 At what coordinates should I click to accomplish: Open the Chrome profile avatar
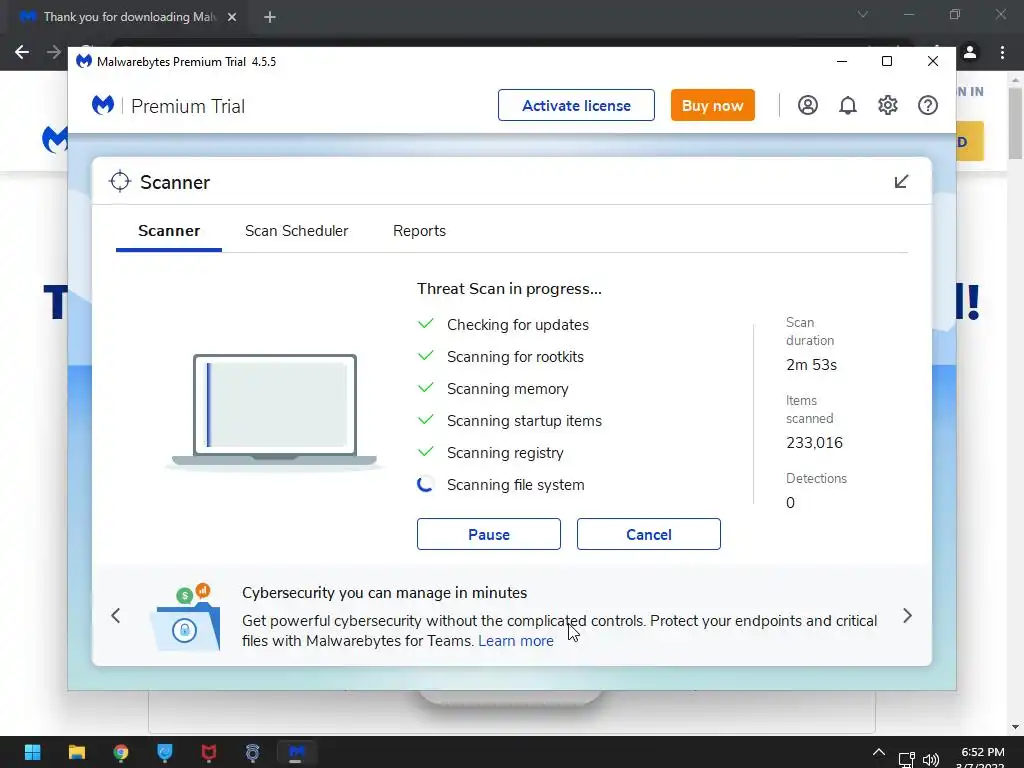[970, 52]
